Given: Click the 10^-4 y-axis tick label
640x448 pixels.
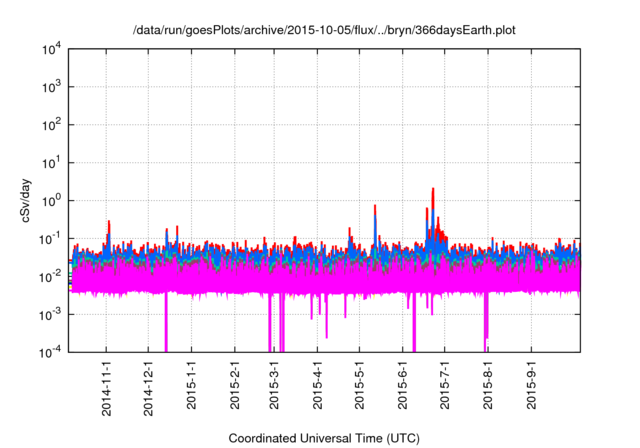Looking at the screenshot, I should click(x=52, y=351).
